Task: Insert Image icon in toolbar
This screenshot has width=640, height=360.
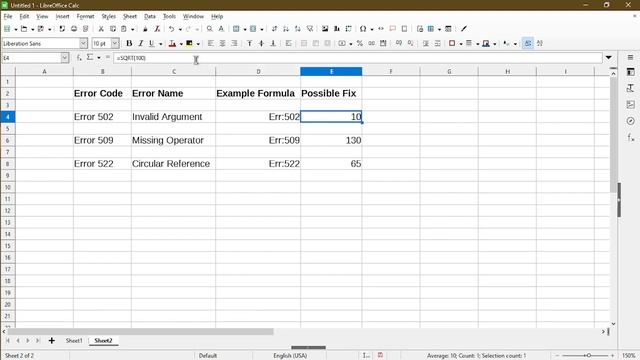Action: coord(325,29)
